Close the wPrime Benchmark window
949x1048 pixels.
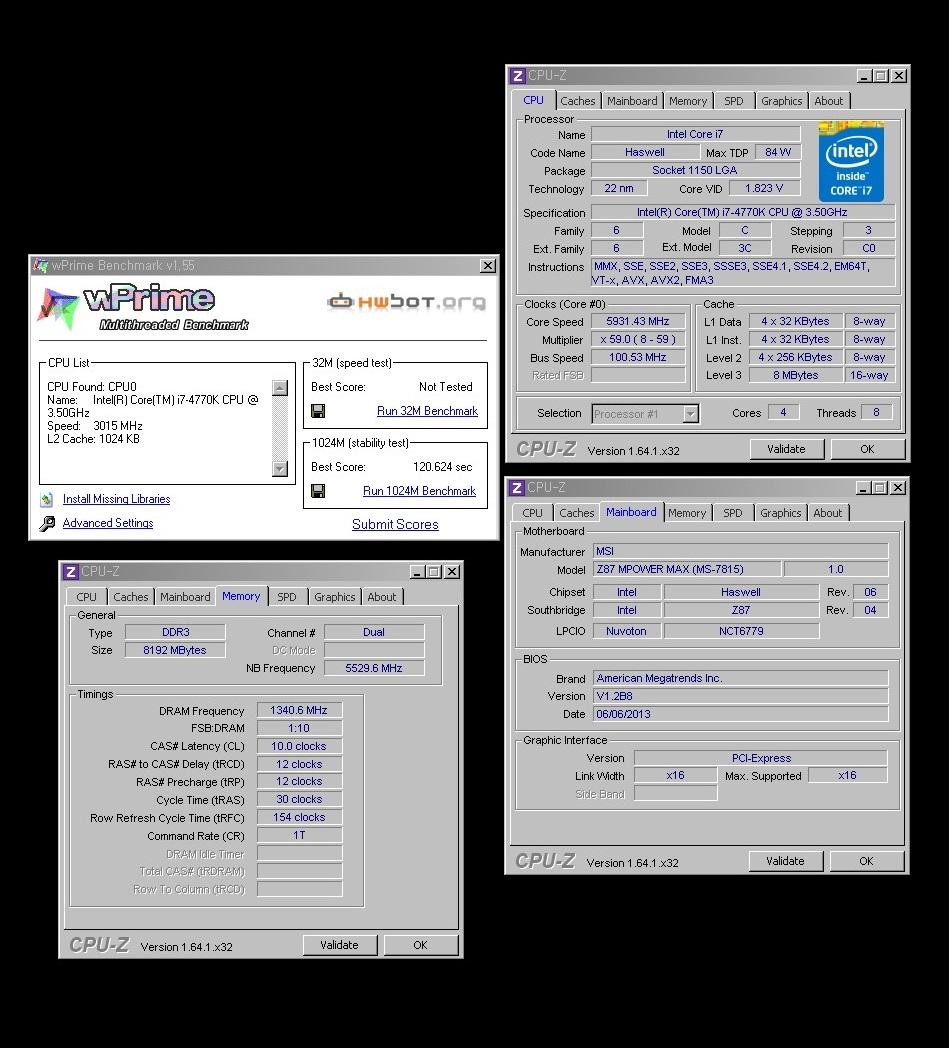(x=488, y=266)
